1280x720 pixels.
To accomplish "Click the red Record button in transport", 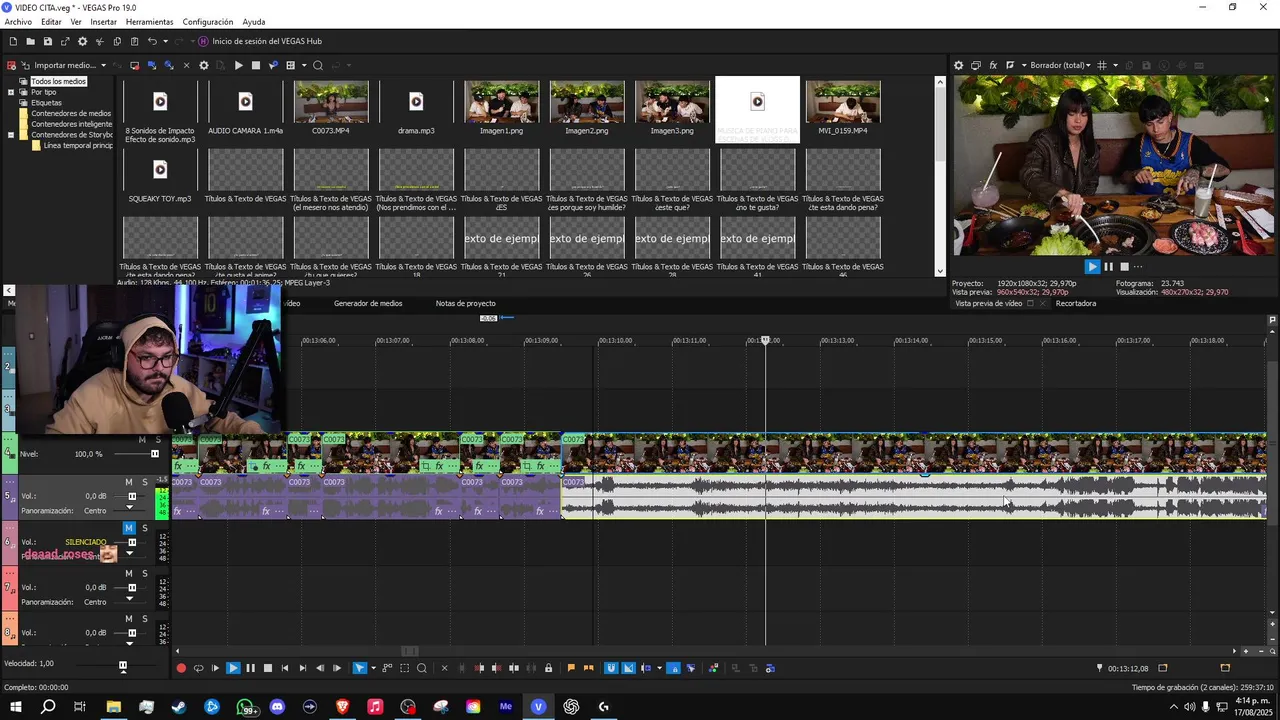I will point(181,668).
